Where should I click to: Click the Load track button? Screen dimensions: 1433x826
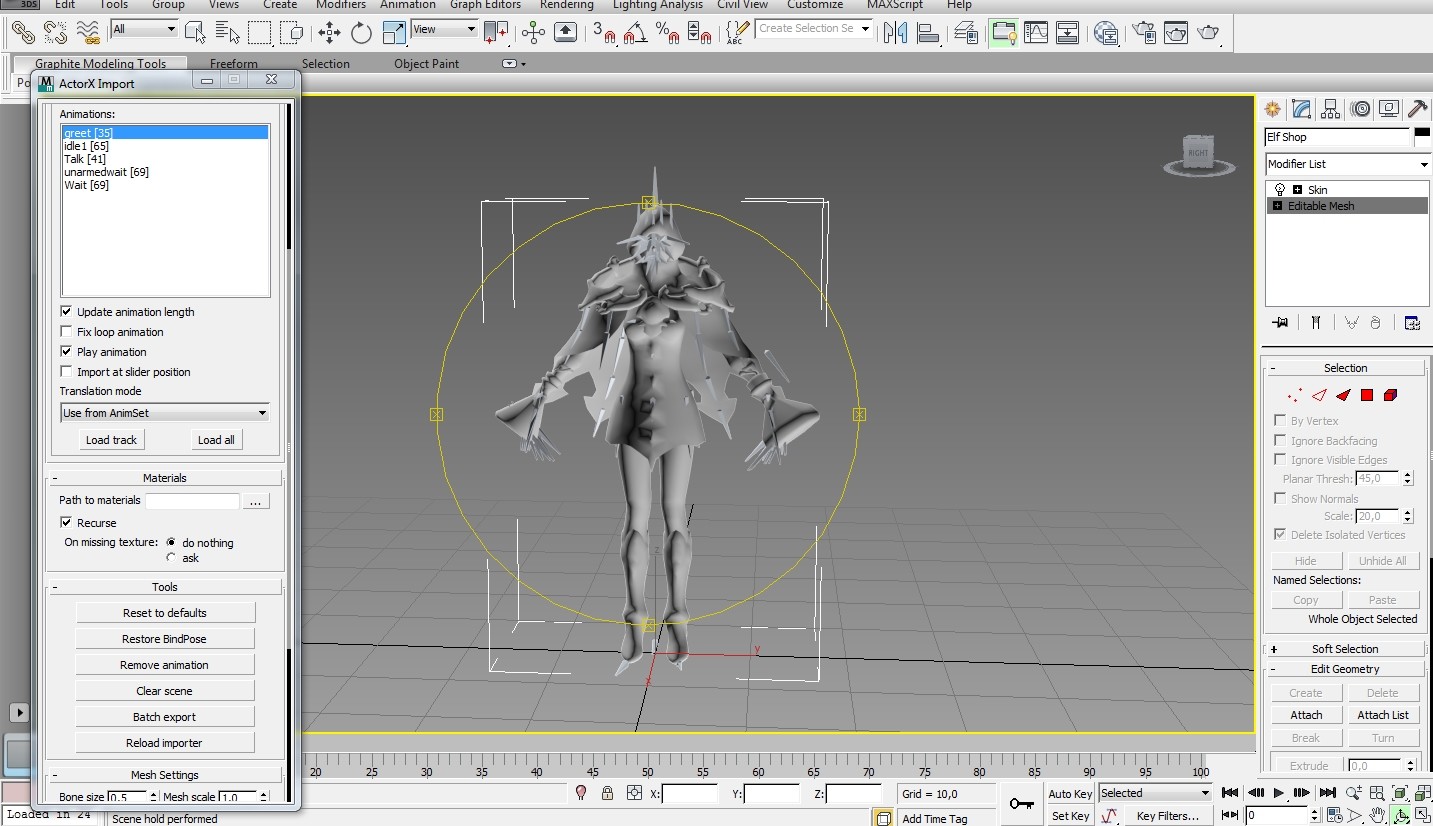coord(111,440)
